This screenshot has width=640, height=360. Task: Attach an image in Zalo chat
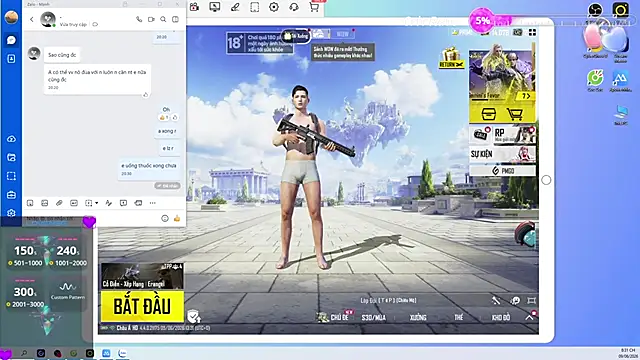(x=44, y=203)
